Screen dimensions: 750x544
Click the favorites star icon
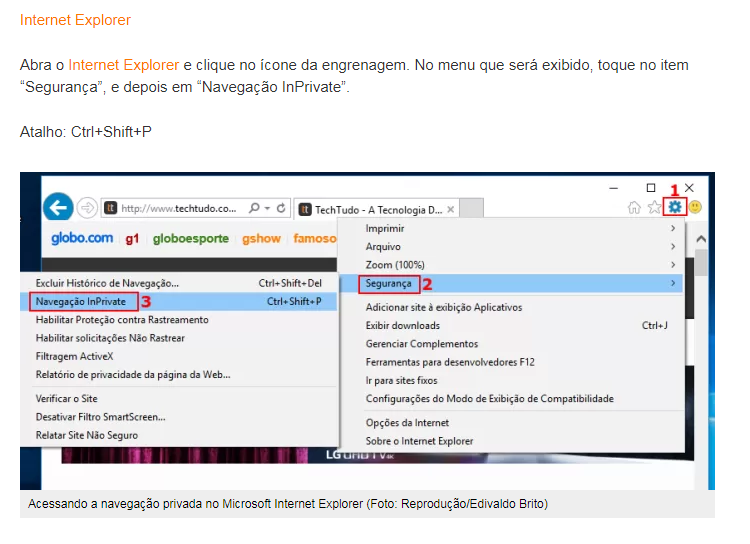click(x=654, y=207)
